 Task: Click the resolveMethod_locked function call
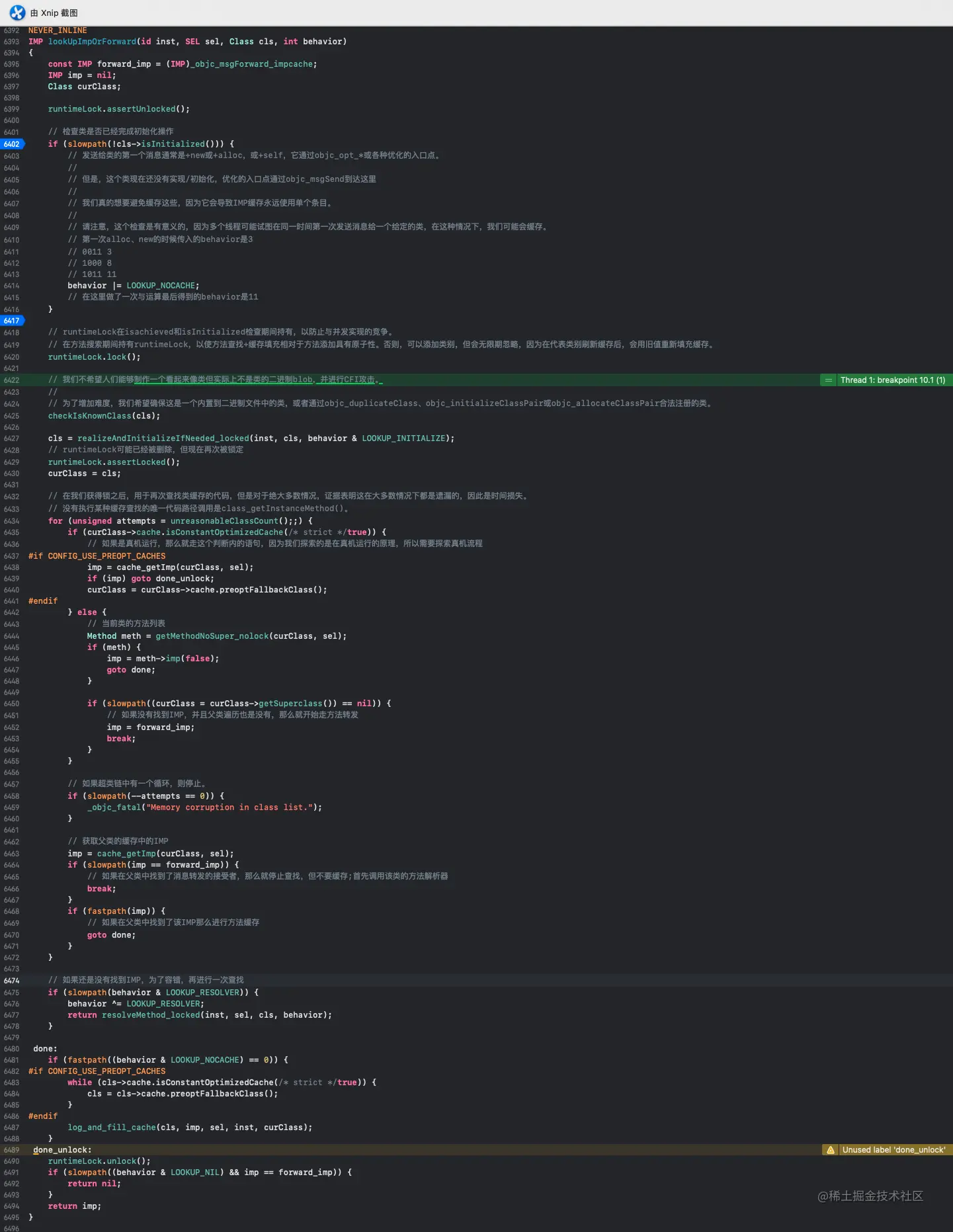click(151, 1015)
